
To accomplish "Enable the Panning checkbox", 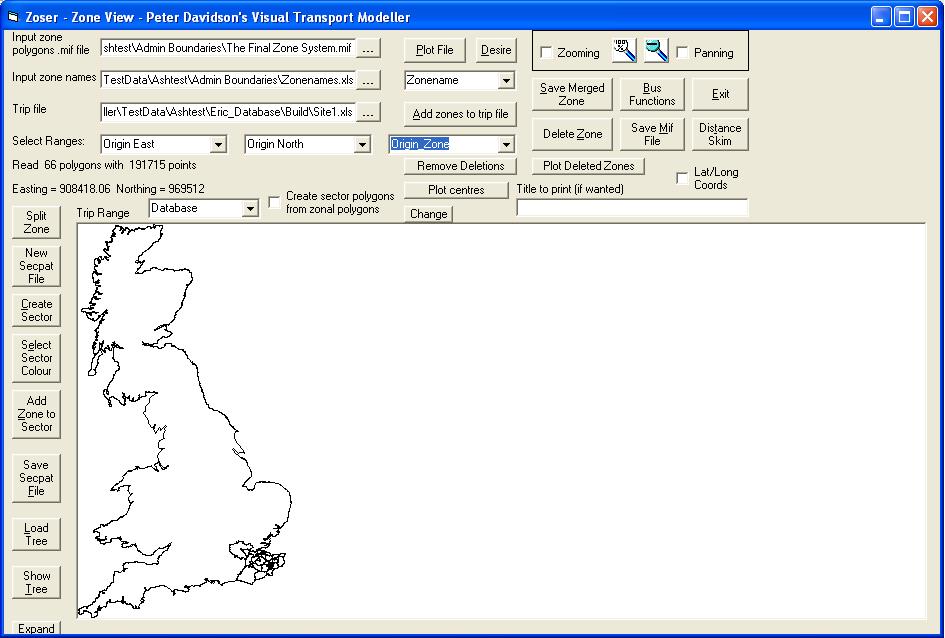I will pos(682,52).
